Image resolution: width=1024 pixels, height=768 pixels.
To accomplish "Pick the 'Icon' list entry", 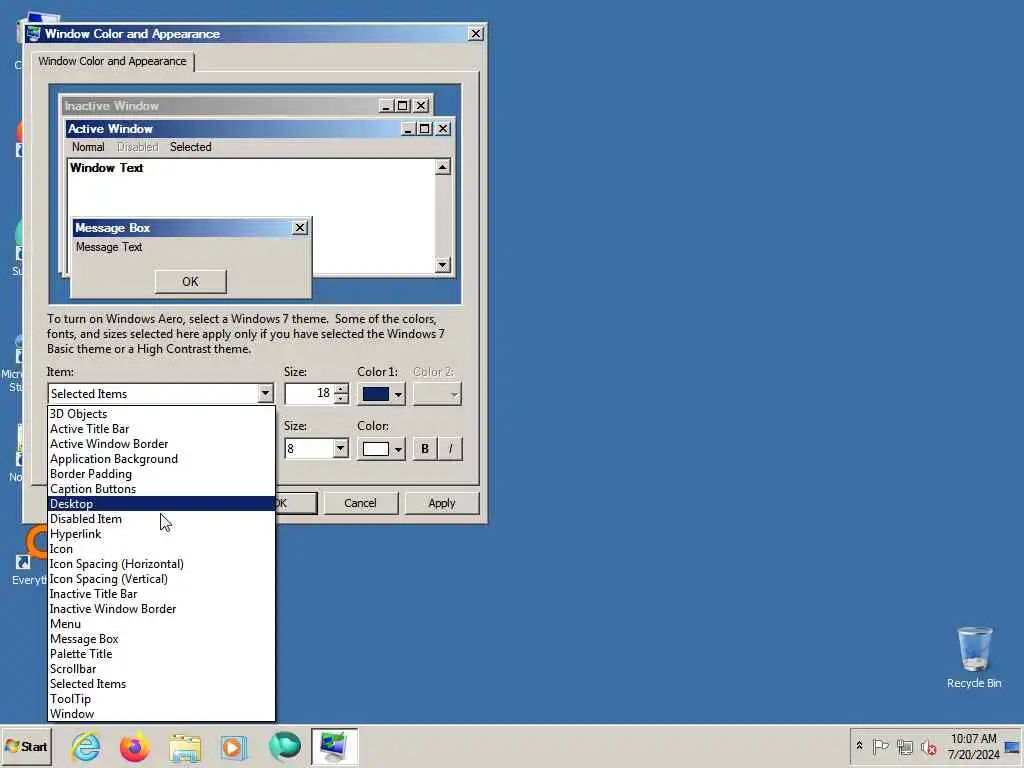I will [161, 549].
